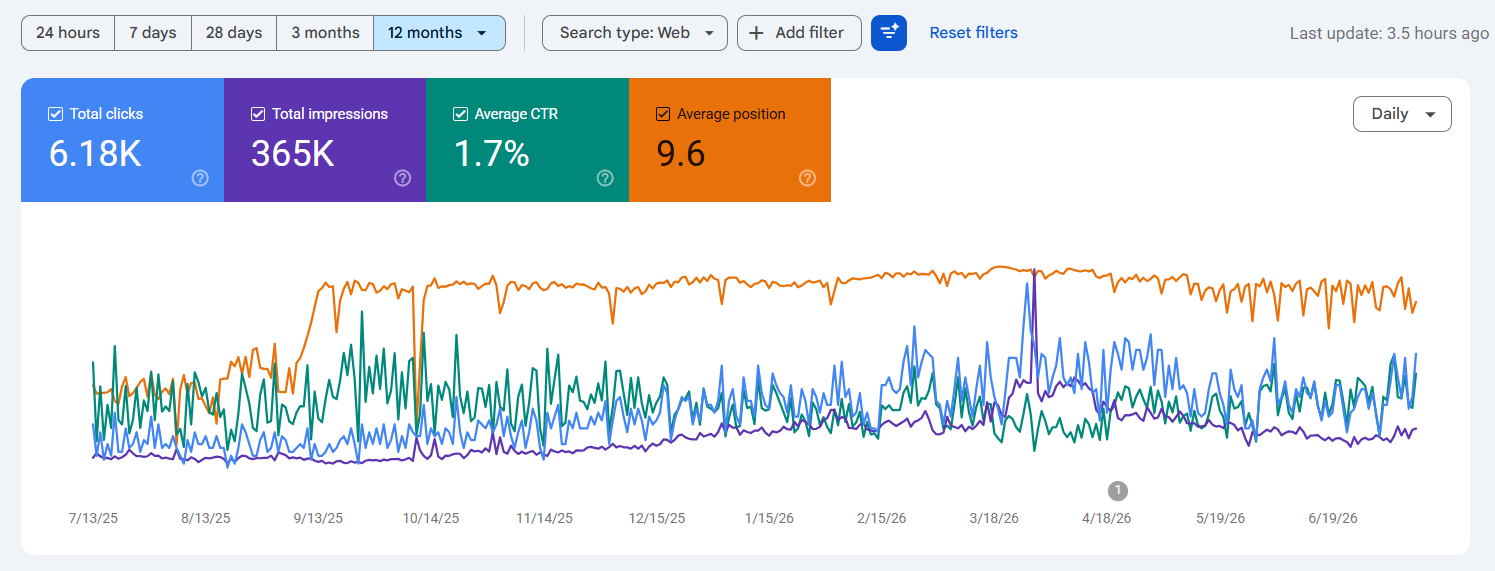
Task: Click the 12/15/25 axis date label
Action: pyautogui.click(x=657, y=518)
